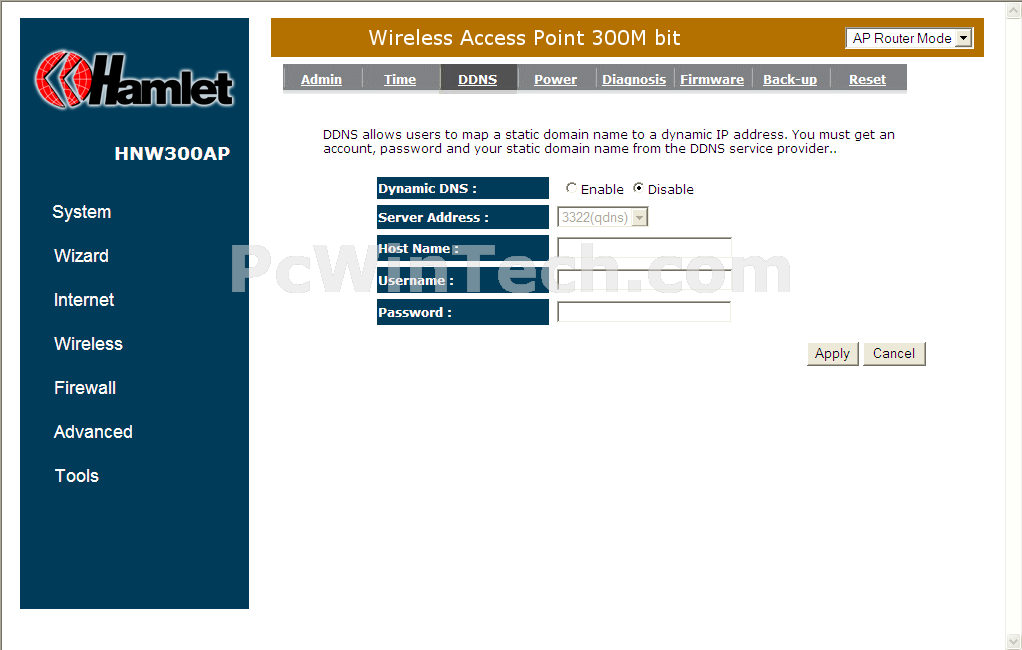The image size is (1022, 650).
Task: Select the Reset tab
Action: point(868,80)
